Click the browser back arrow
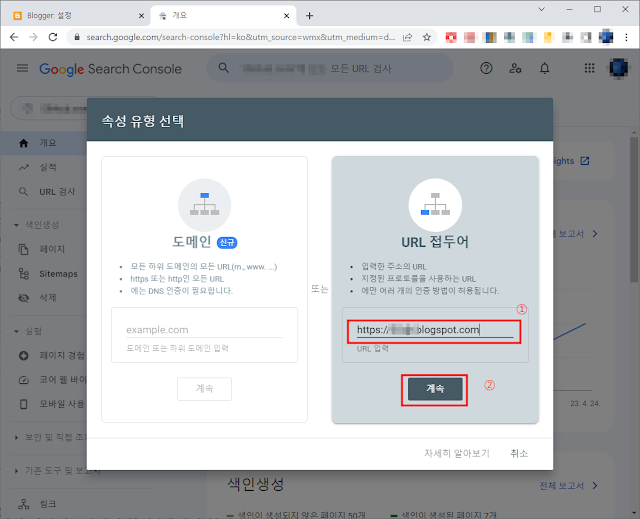 (x=14, y=37)
